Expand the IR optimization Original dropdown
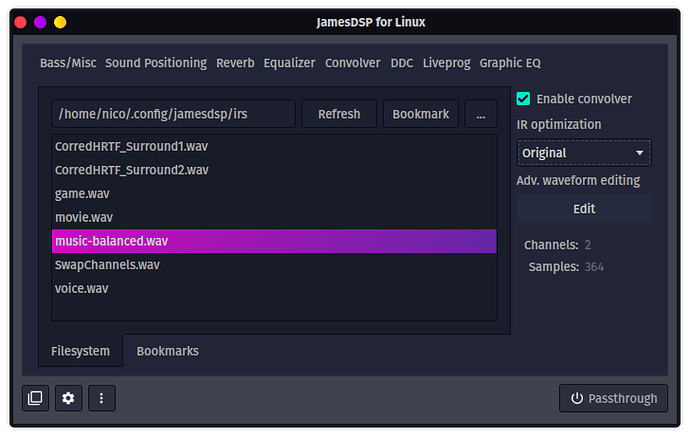 584,153
